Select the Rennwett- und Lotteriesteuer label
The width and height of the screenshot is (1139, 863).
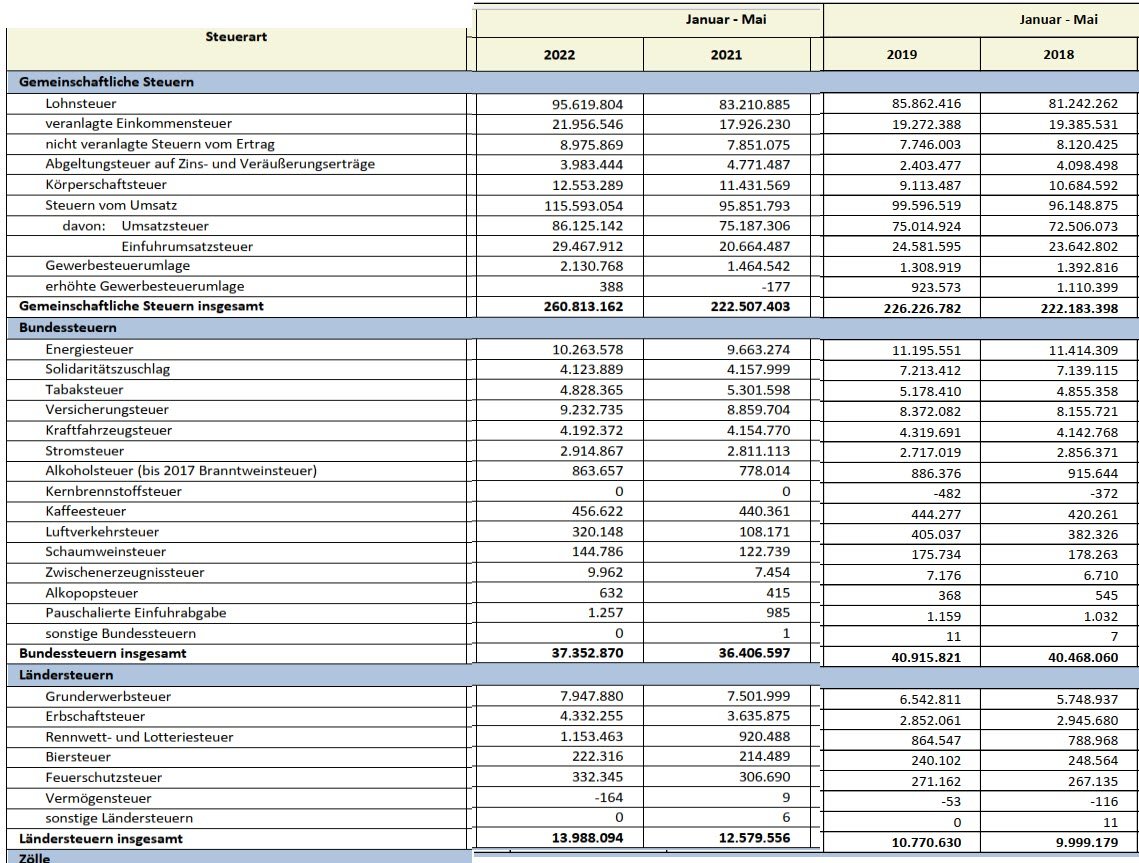[x=139, y=737]
